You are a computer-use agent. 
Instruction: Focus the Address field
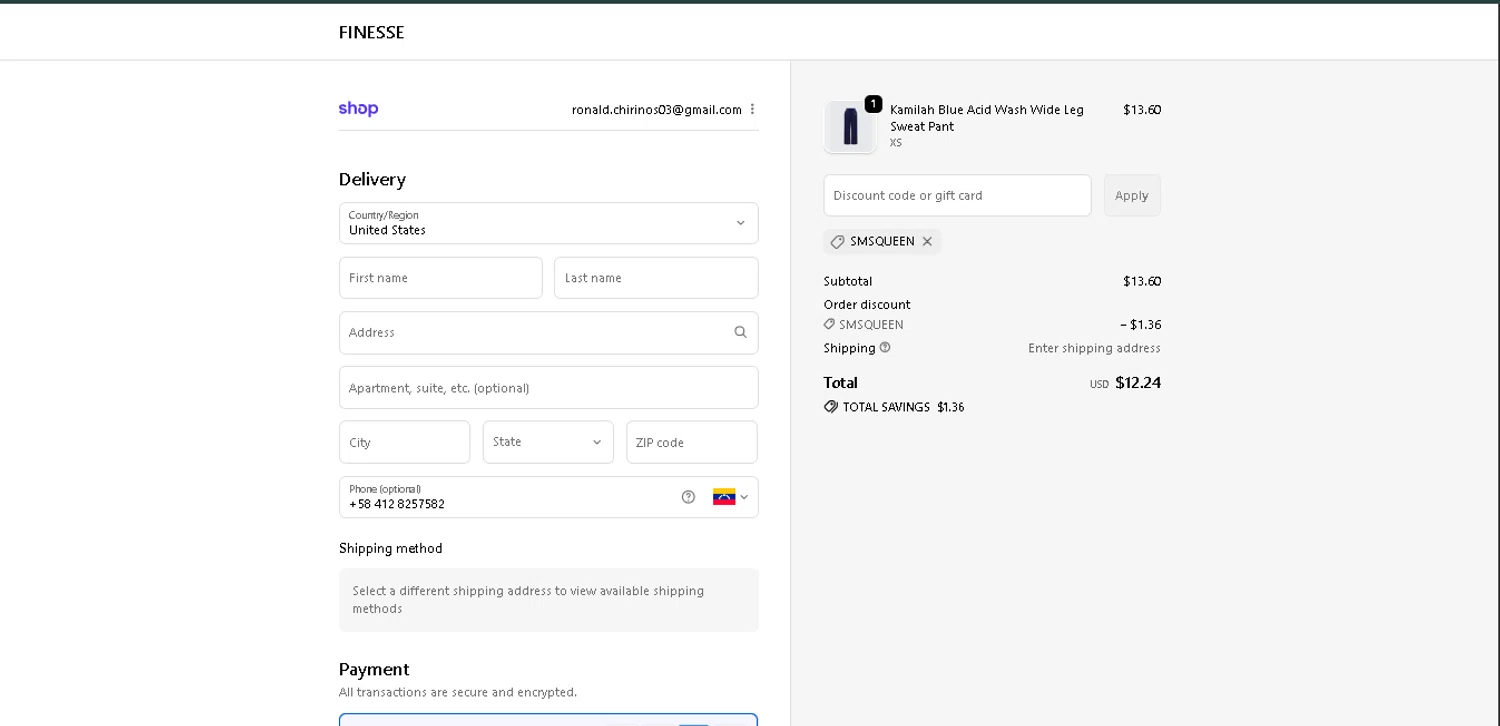click(x=548, y=332)
